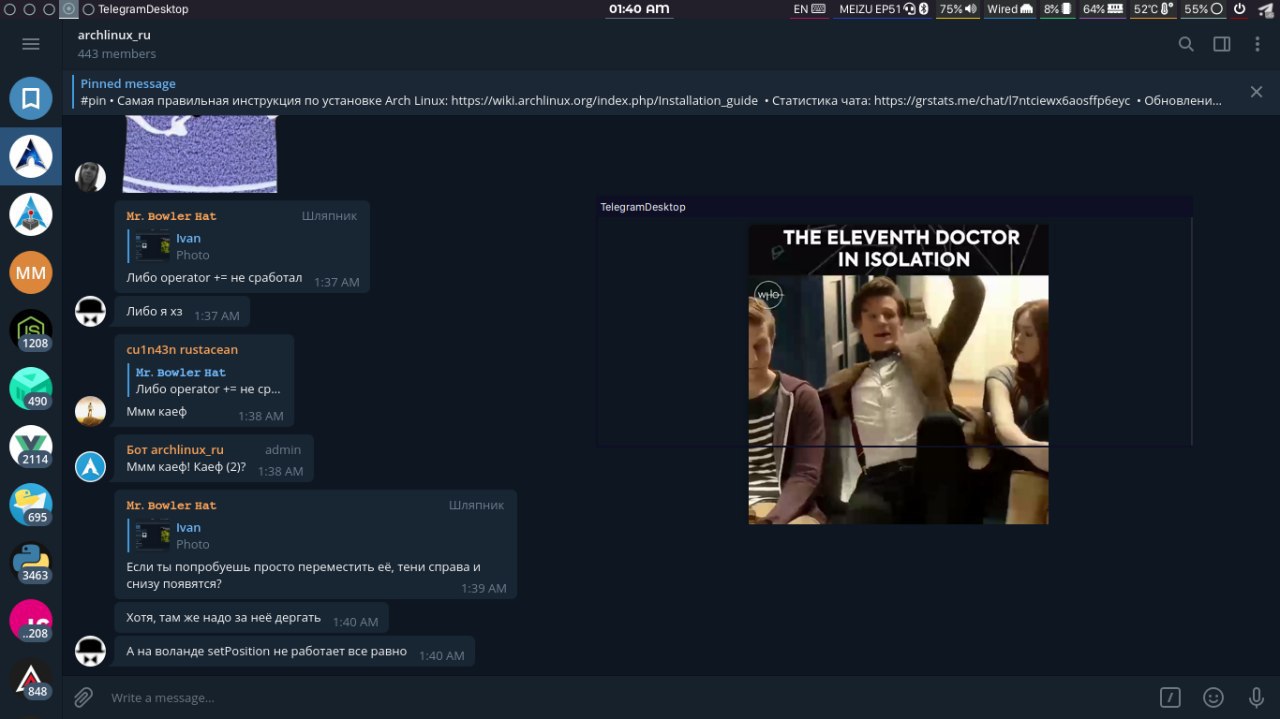Screen dimensions: 1280x719
Task: Open the purple sticker image at top
Action: (x=200, y=154)
